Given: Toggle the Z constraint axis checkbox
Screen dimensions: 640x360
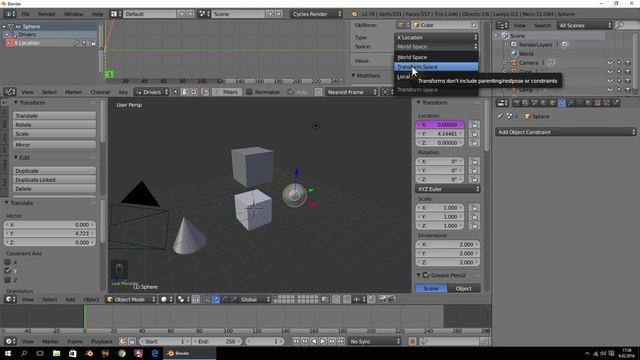Looking at the screenshot, I should [7, 280].
